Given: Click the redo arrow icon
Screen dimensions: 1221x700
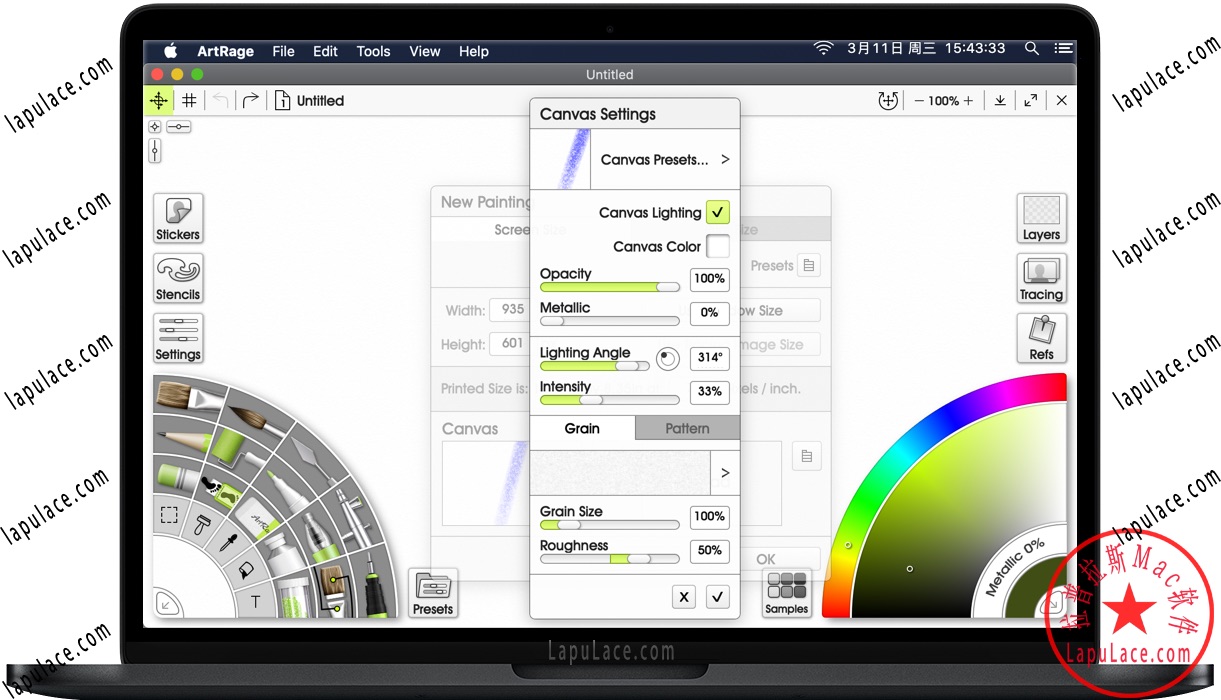Looking at the screenshot, I should pyautogui.click(x=248, y=100).
